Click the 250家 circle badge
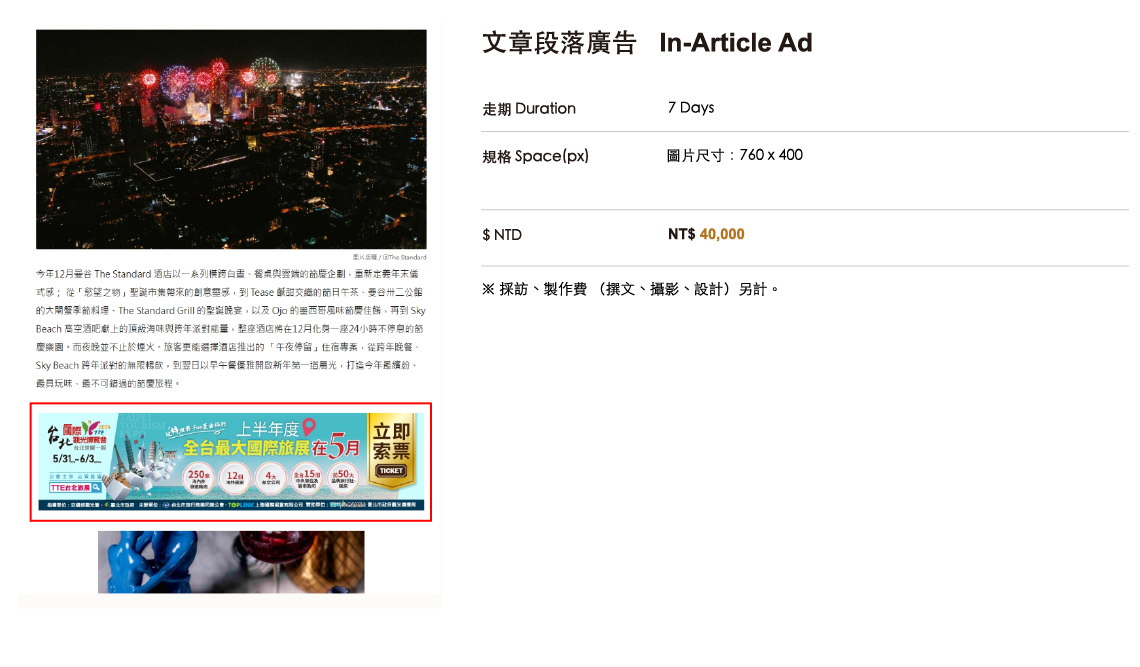 pos(199,480)
